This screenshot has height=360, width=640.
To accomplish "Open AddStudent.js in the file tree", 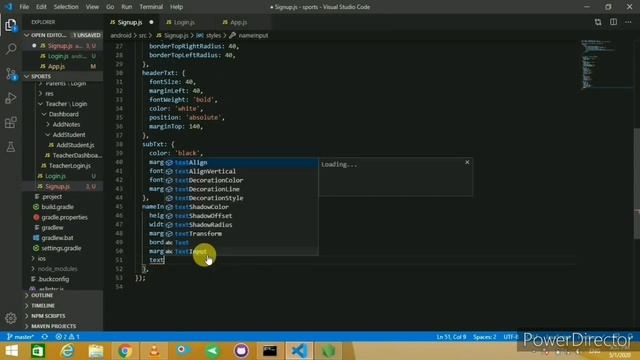I will [x=75, y=145].
